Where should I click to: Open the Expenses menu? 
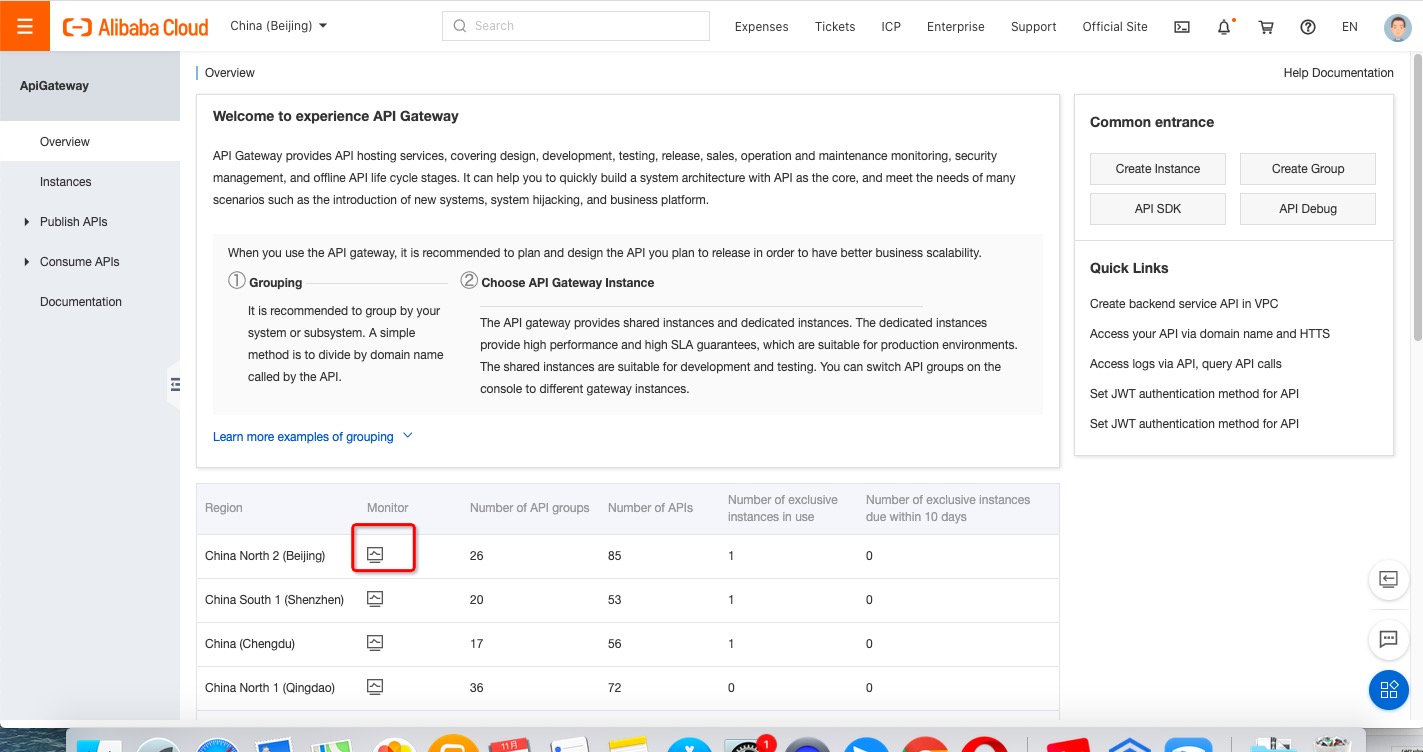pos(761,27)
